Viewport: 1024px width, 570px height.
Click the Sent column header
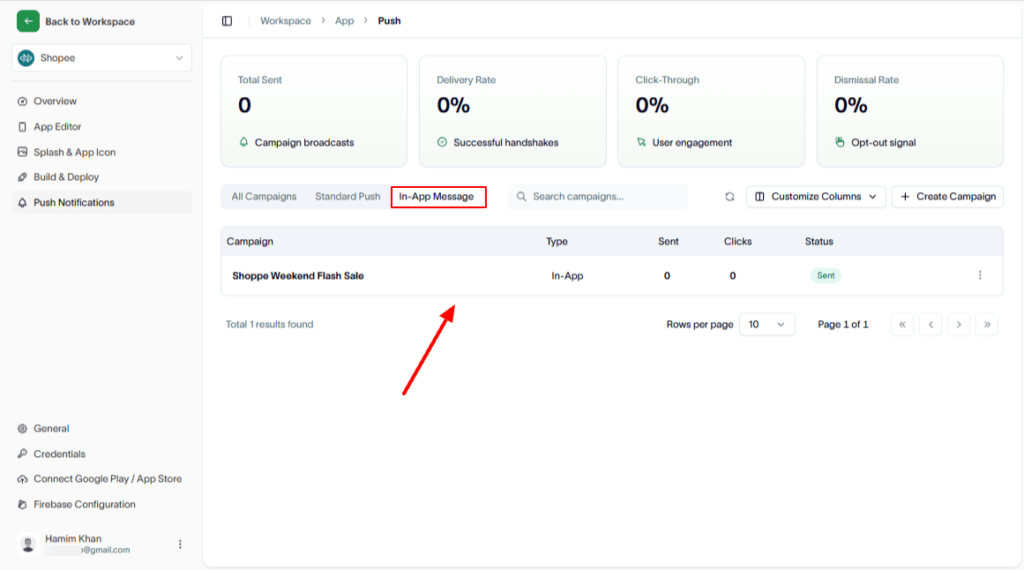[x=668, y=242]
